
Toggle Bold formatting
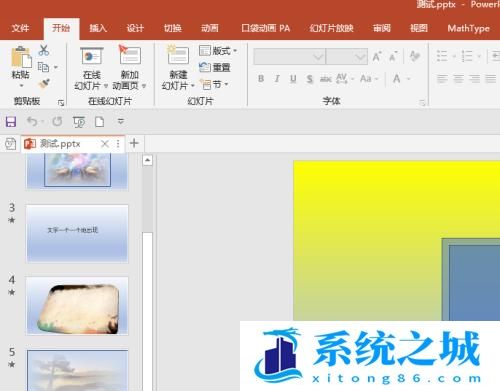coord(261,79)
